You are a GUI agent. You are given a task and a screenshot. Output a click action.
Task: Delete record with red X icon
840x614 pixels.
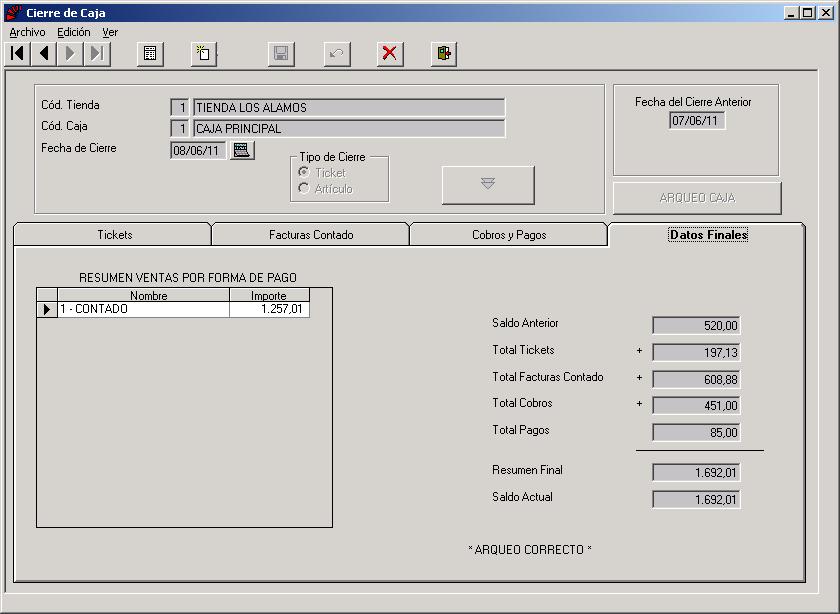[390, 54]
